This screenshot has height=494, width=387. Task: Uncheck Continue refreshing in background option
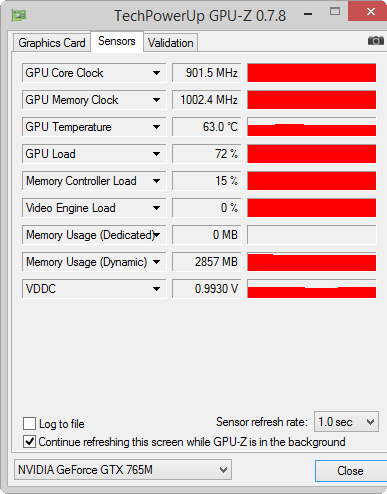(x=29, y=442)
